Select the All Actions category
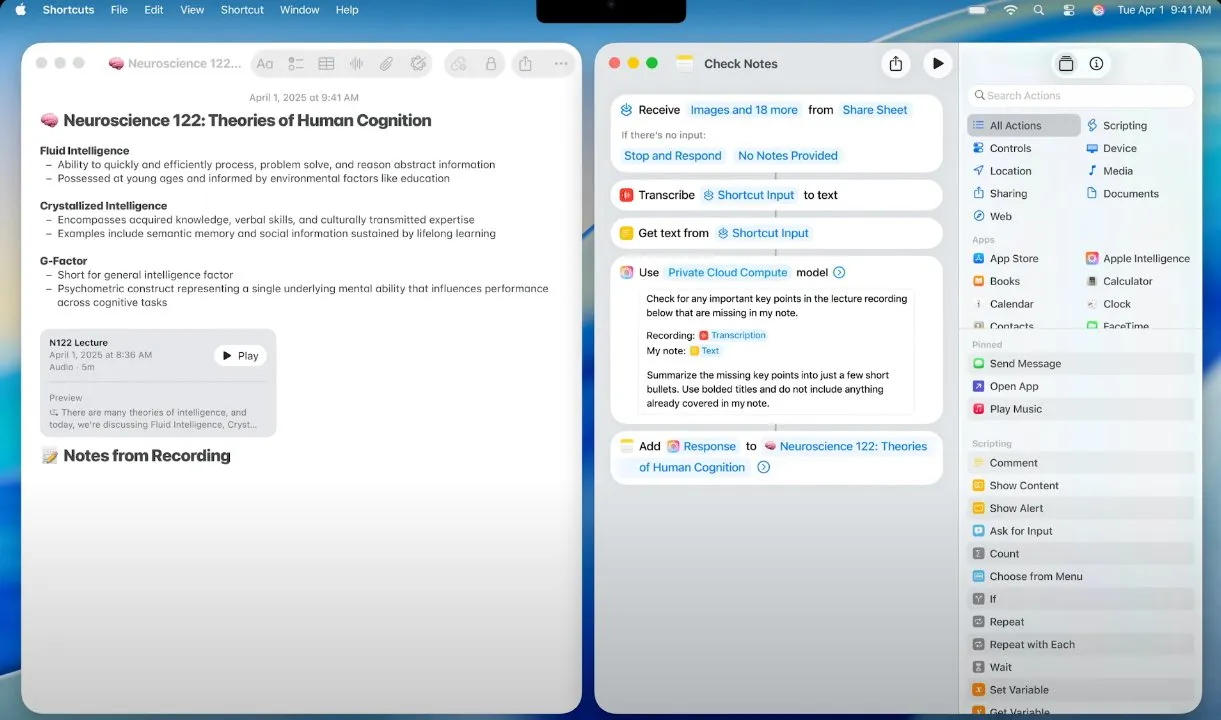The width and height of the screenshot is (1221, 720). [x=1023, y=125]
